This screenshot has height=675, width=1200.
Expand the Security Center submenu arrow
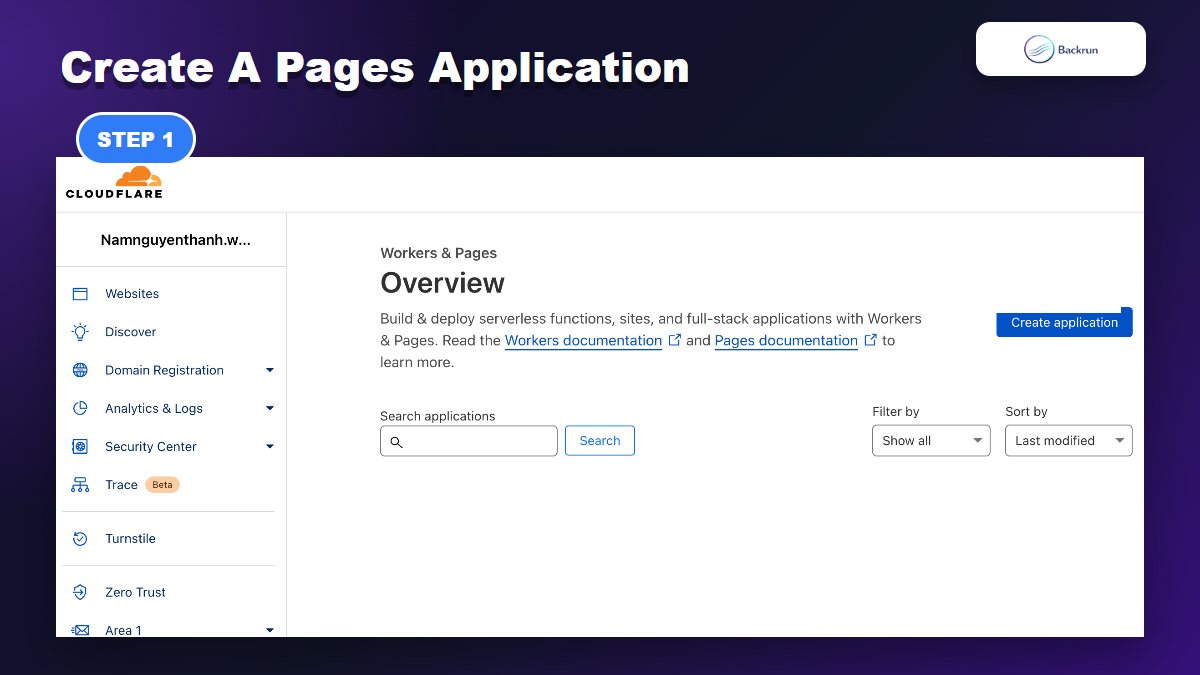pyautogui.click(x=270, y=446)
